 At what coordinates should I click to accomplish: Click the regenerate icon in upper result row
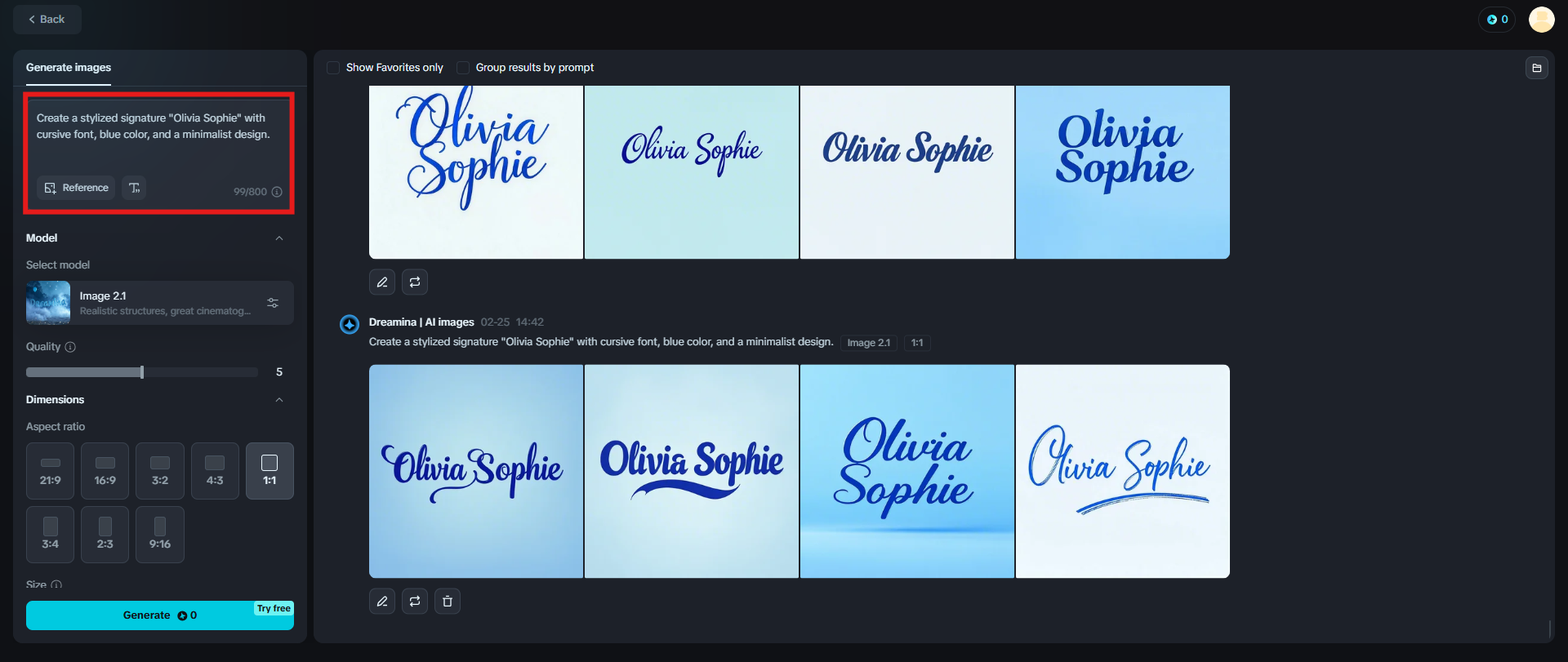pyautogui.click(x=415, y=282)
